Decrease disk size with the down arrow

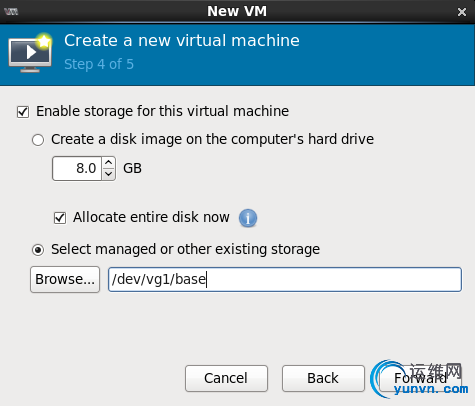tap(108, 174)
